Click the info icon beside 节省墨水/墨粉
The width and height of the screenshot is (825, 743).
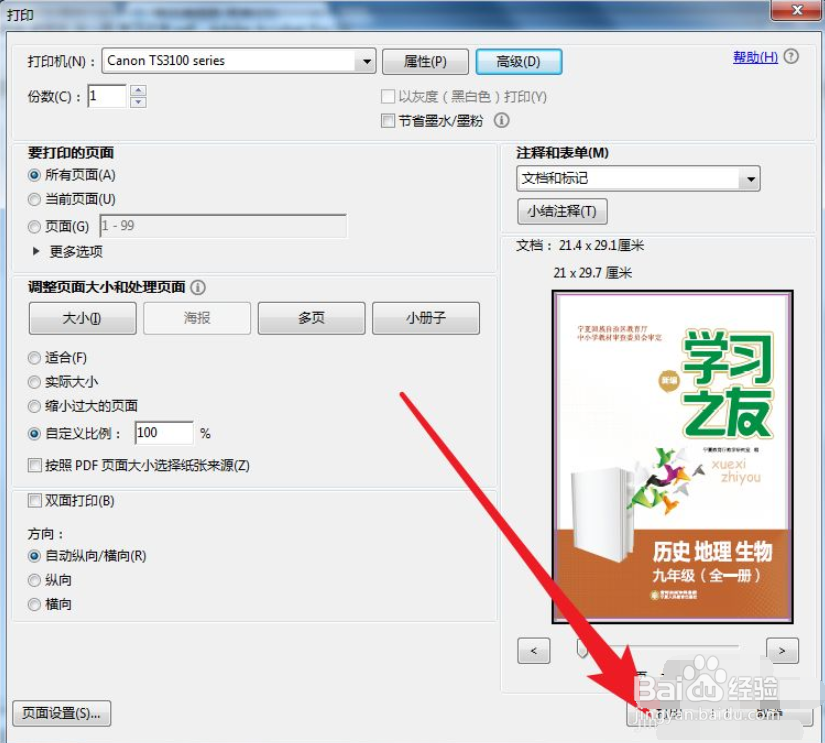pyautogui.click(x=501, y=121)
